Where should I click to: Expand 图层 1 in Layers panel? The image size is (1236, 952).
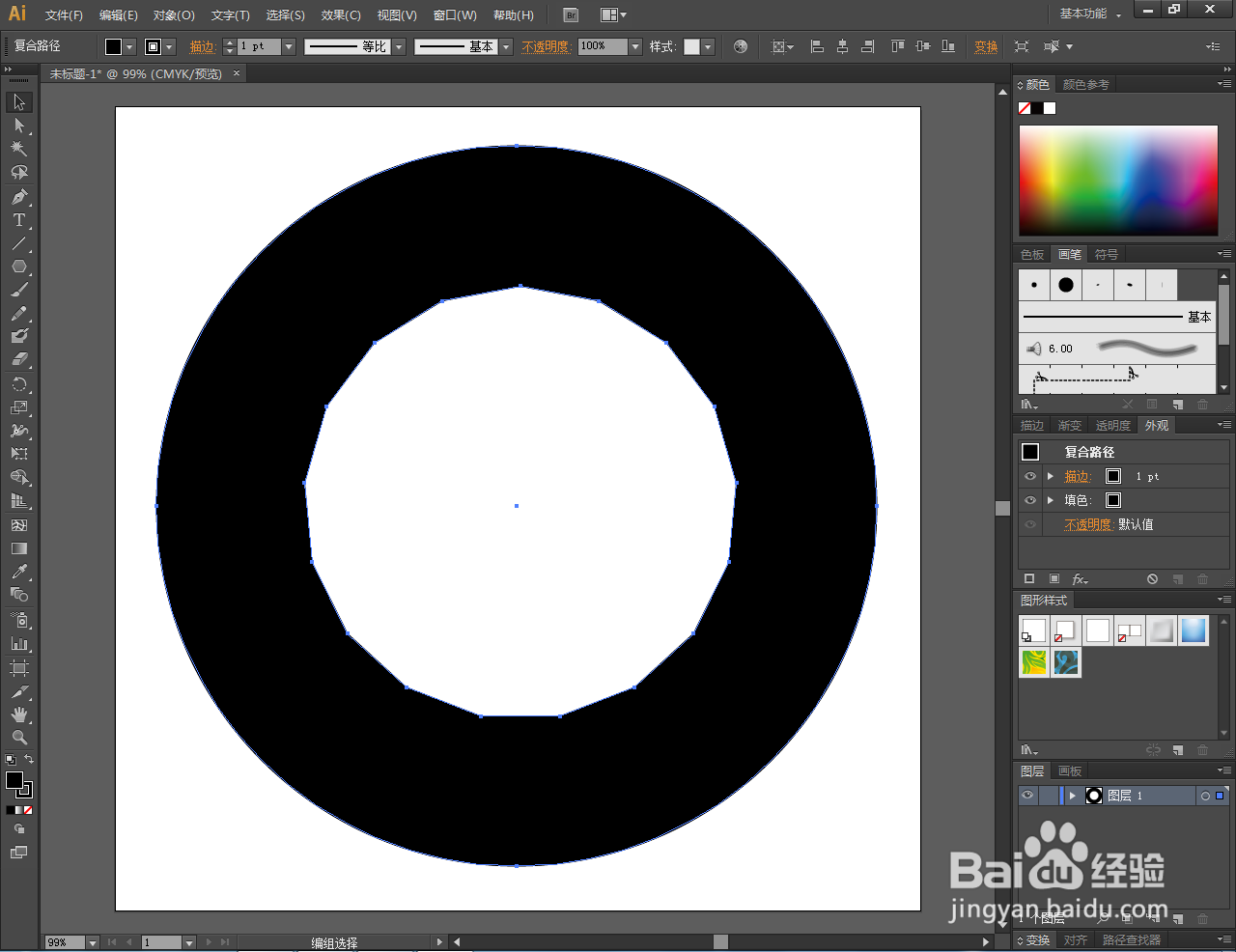click(1073, 796)
